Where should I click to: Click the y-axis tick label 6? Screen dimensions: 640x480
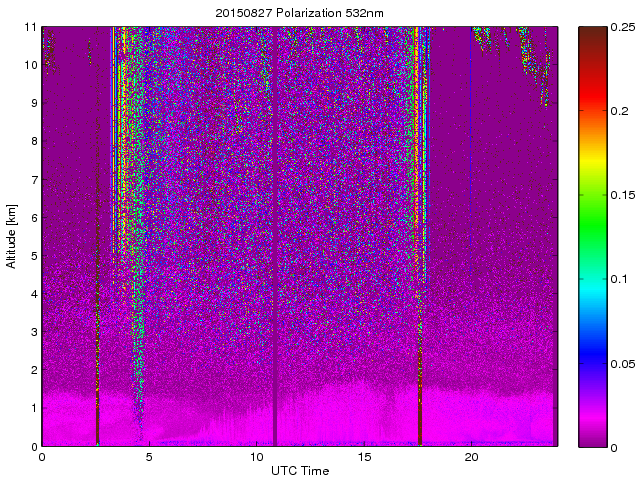[x=33, y=218]
